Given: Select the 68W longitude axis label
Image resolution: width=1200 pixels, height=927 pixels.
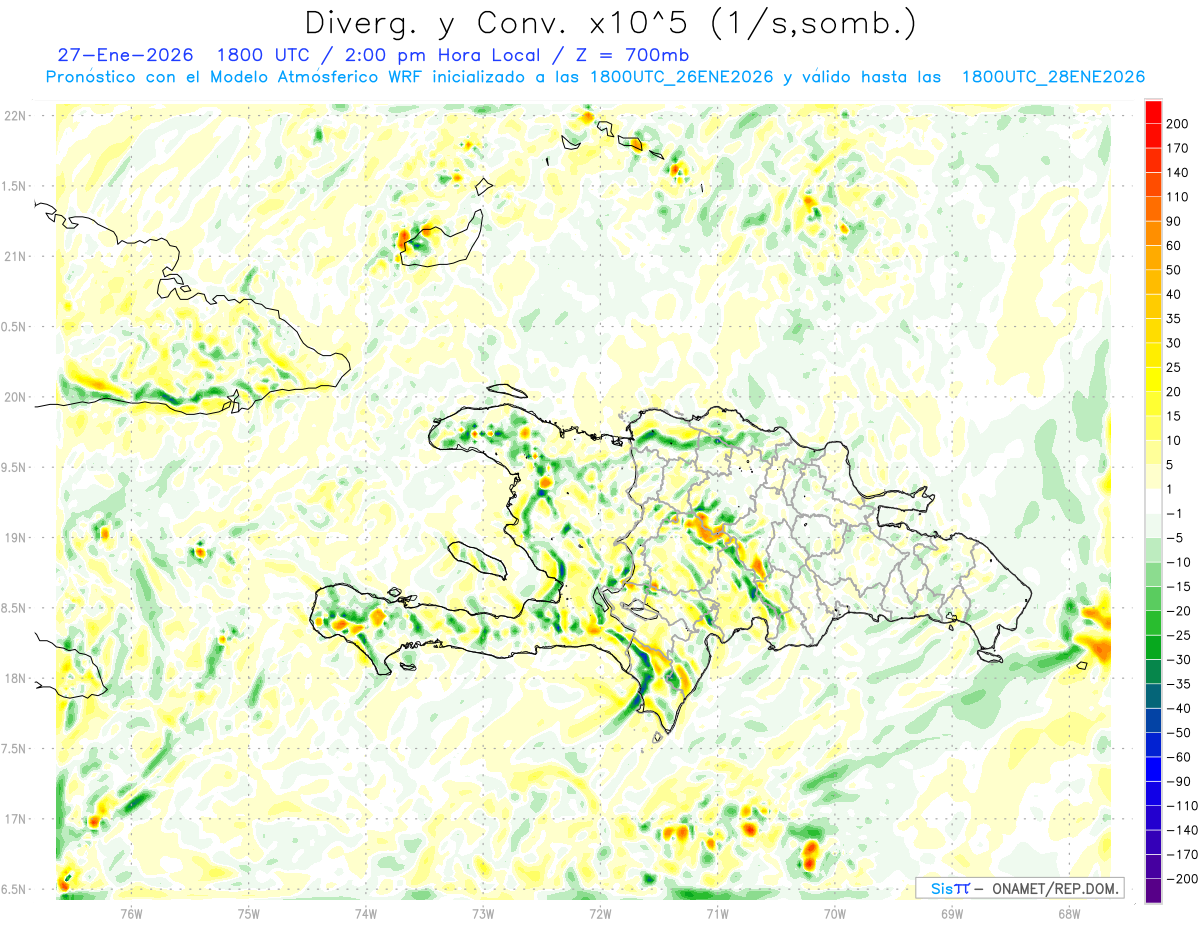Looking at the screenshot, I should click(1069, 913).
